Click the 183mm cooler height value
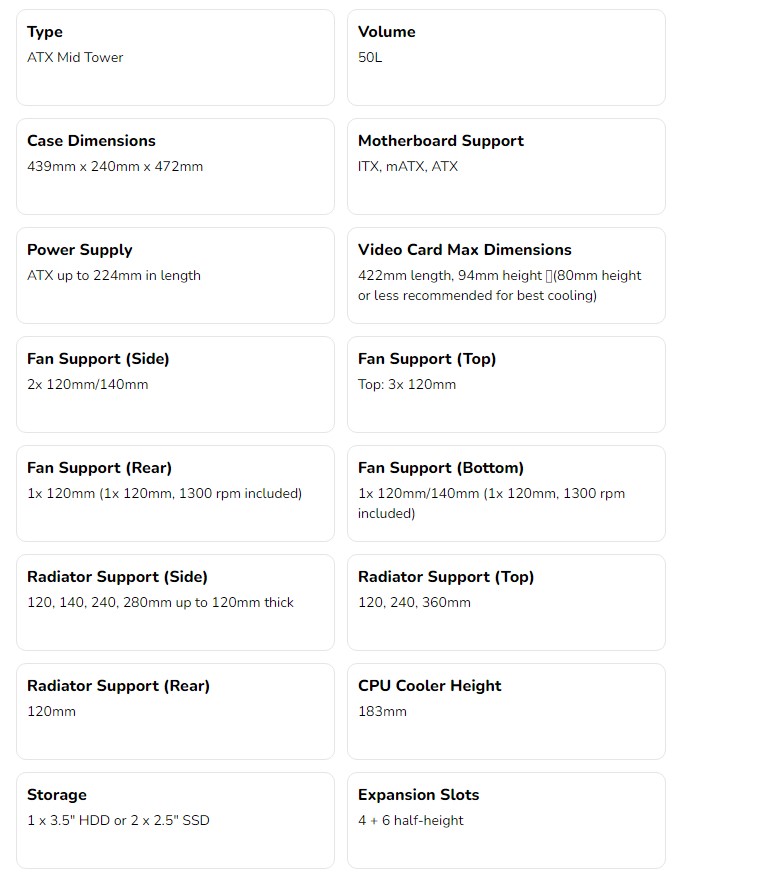The height and width of the screenshot is (882, 776). point(382,712)
